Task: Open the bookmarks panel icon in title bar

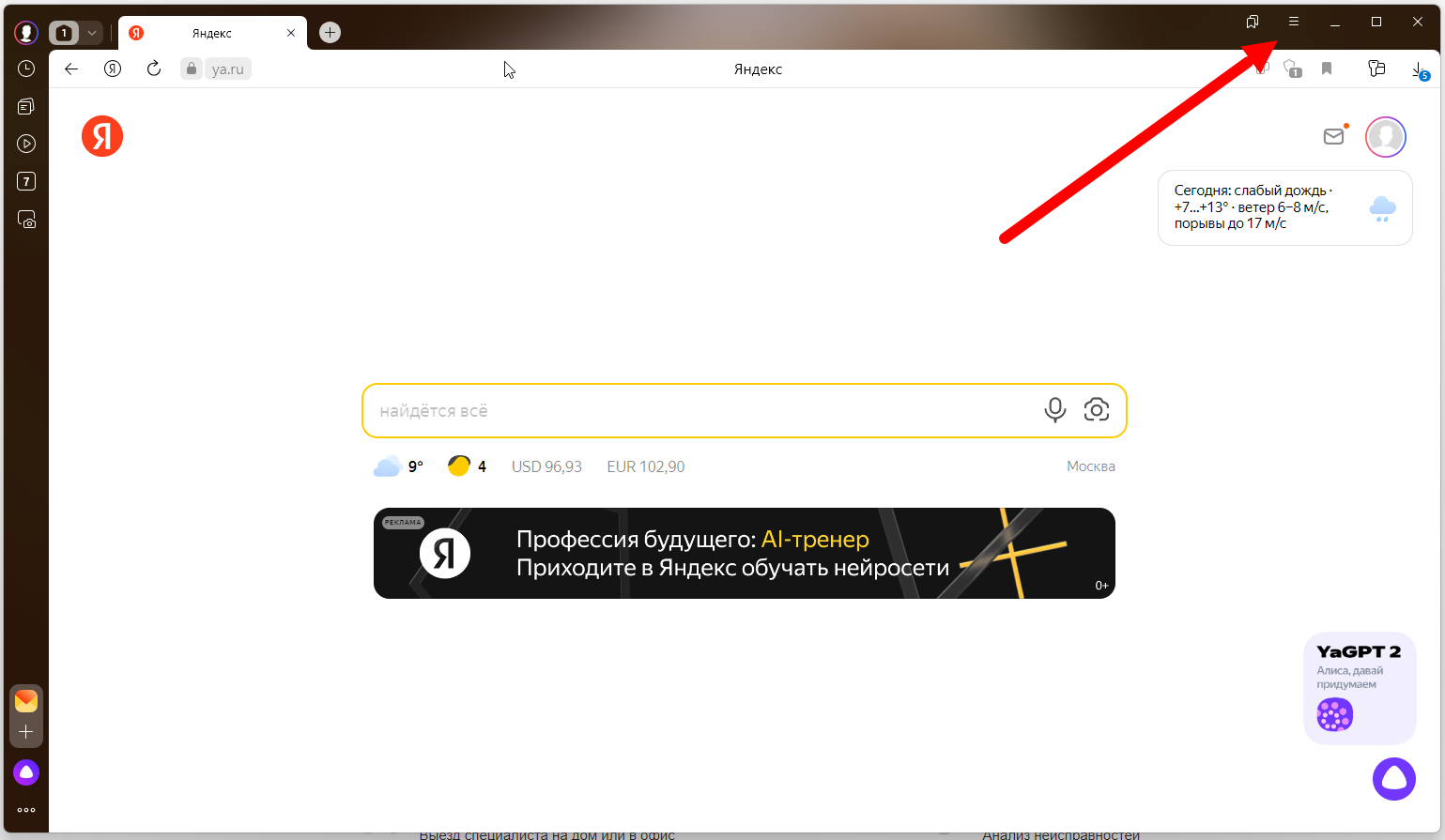Action: tap(1252, 22)
